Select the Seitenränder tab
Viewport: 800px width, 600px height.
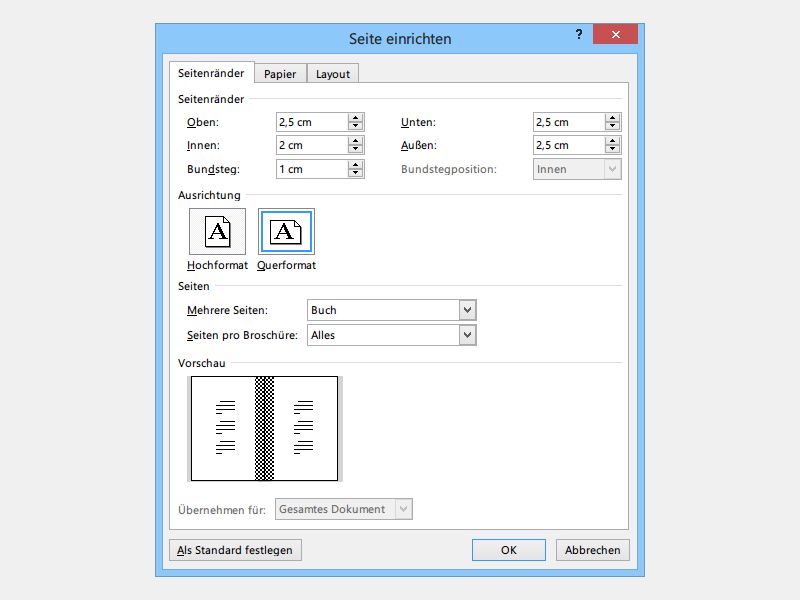[213, 72]
